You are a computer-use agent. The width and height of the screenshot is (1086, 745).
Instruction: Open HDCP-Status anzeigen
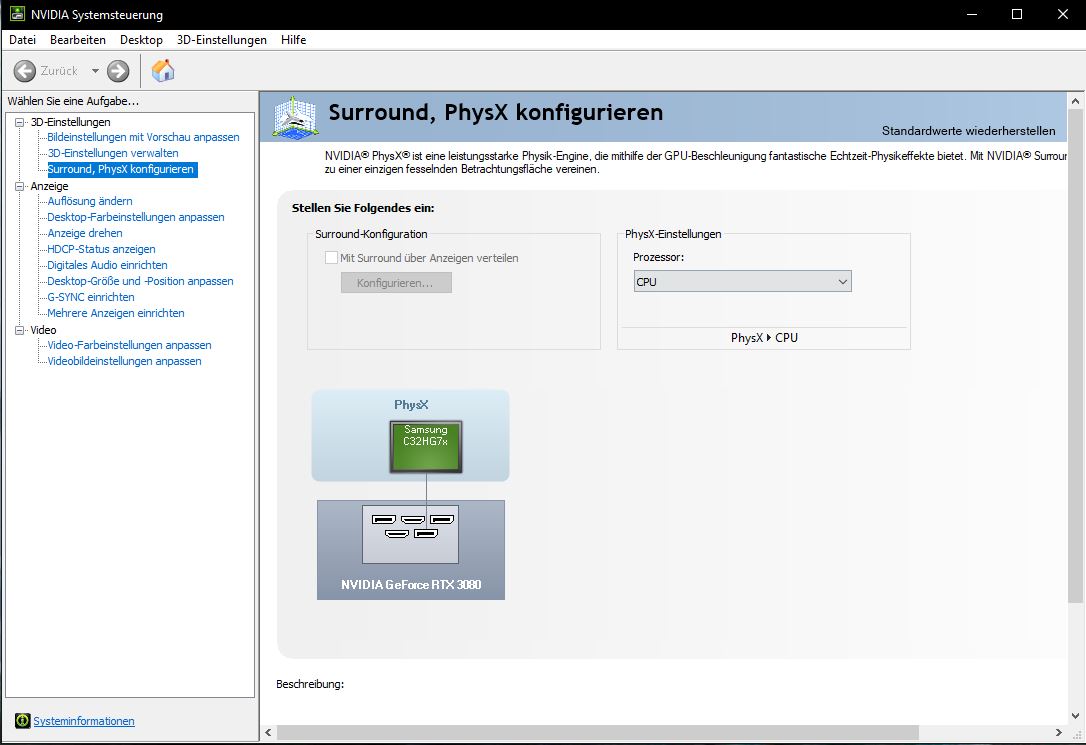101,249
